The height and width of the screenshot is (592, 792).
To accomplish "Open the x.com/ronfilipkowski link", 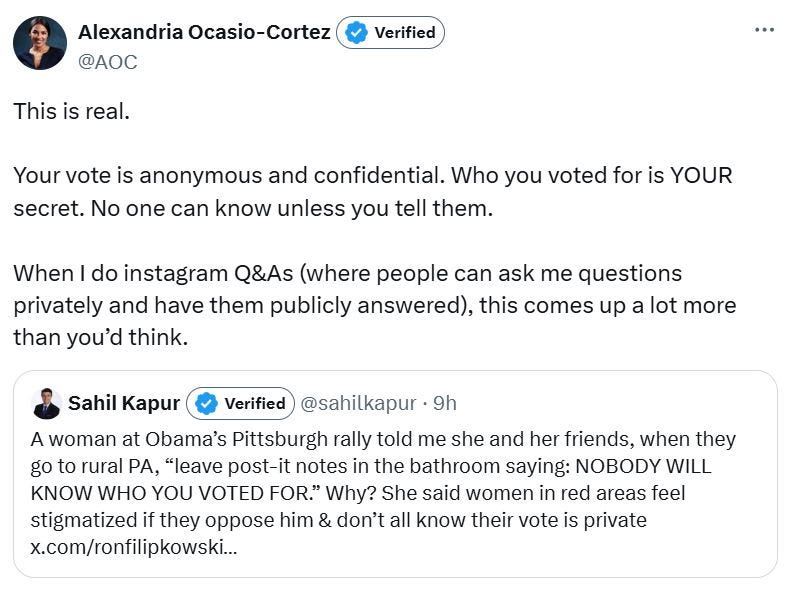I will tap(133, 549).
